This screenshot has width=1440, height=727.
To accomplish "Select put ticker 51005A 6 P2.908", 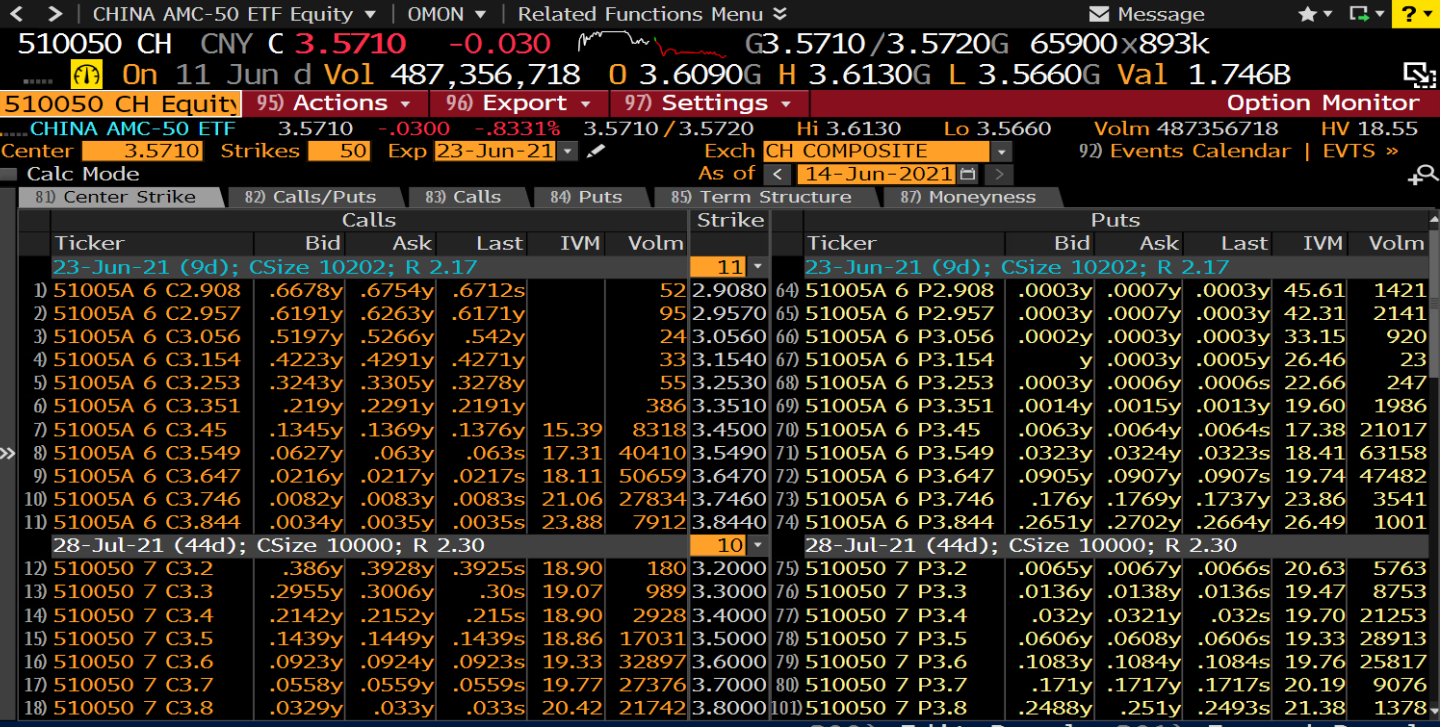I will tap(899, 290).
